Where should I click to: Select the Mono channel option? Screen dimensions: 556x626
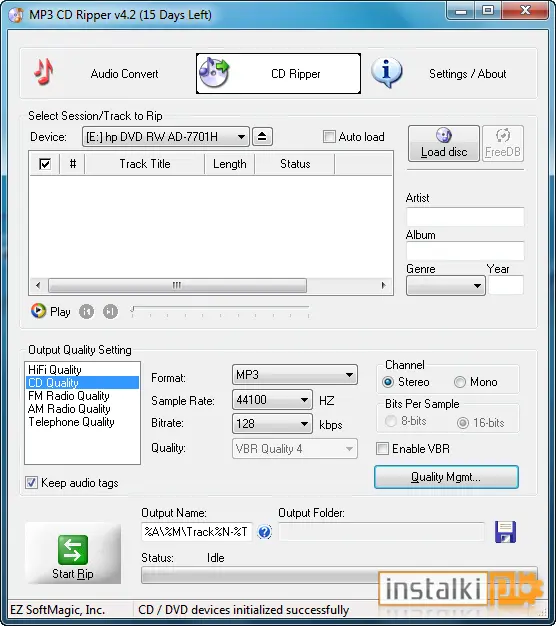[x=460, y=382]
